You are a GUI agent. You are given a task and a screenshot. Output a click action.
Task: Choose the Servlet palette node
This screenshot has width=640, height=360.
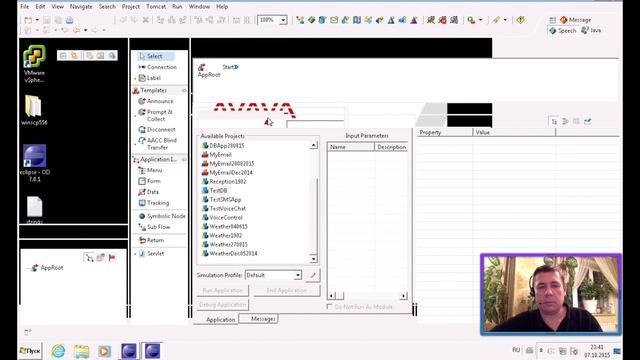tap(151, 253)
